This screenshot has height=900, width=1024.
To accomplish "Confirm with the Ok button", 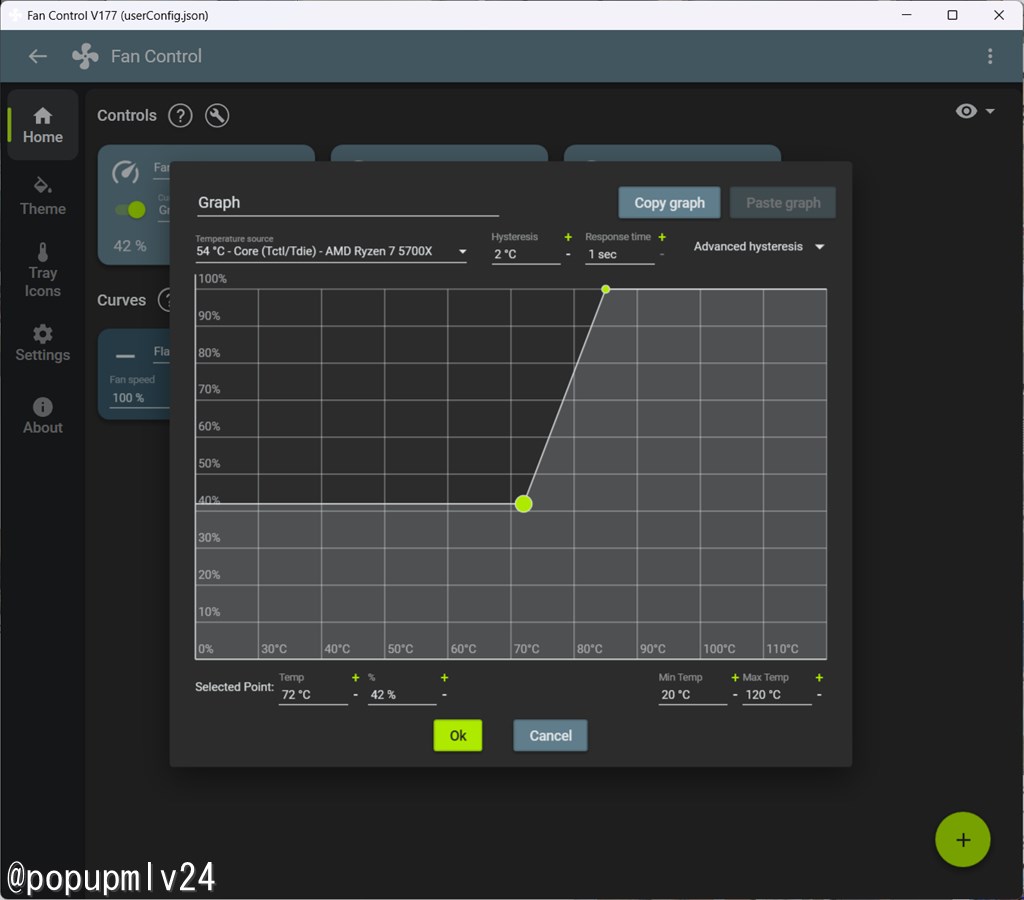I will [x=458, y=735].
